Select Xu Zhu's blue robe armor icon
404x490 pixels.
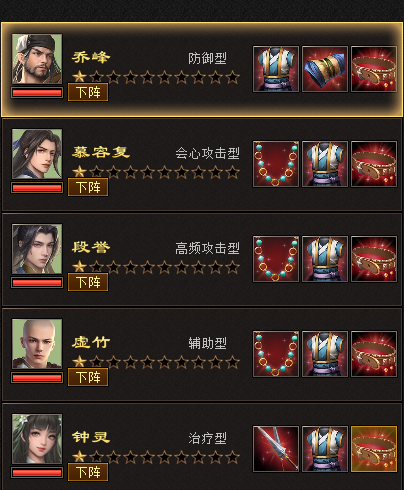(x=325, y=354)
